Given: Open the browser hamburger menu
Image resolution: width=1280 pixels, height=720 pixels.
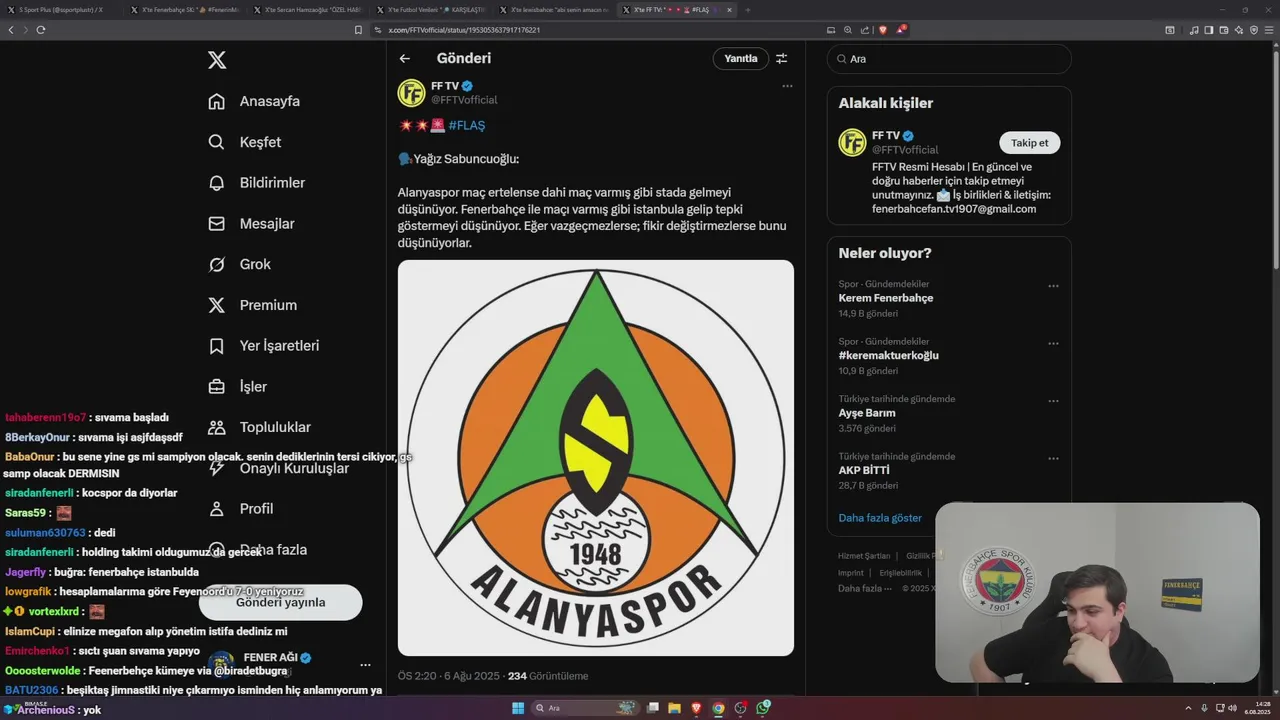Looking at the screenshot, I should [x=1269, y=30].
